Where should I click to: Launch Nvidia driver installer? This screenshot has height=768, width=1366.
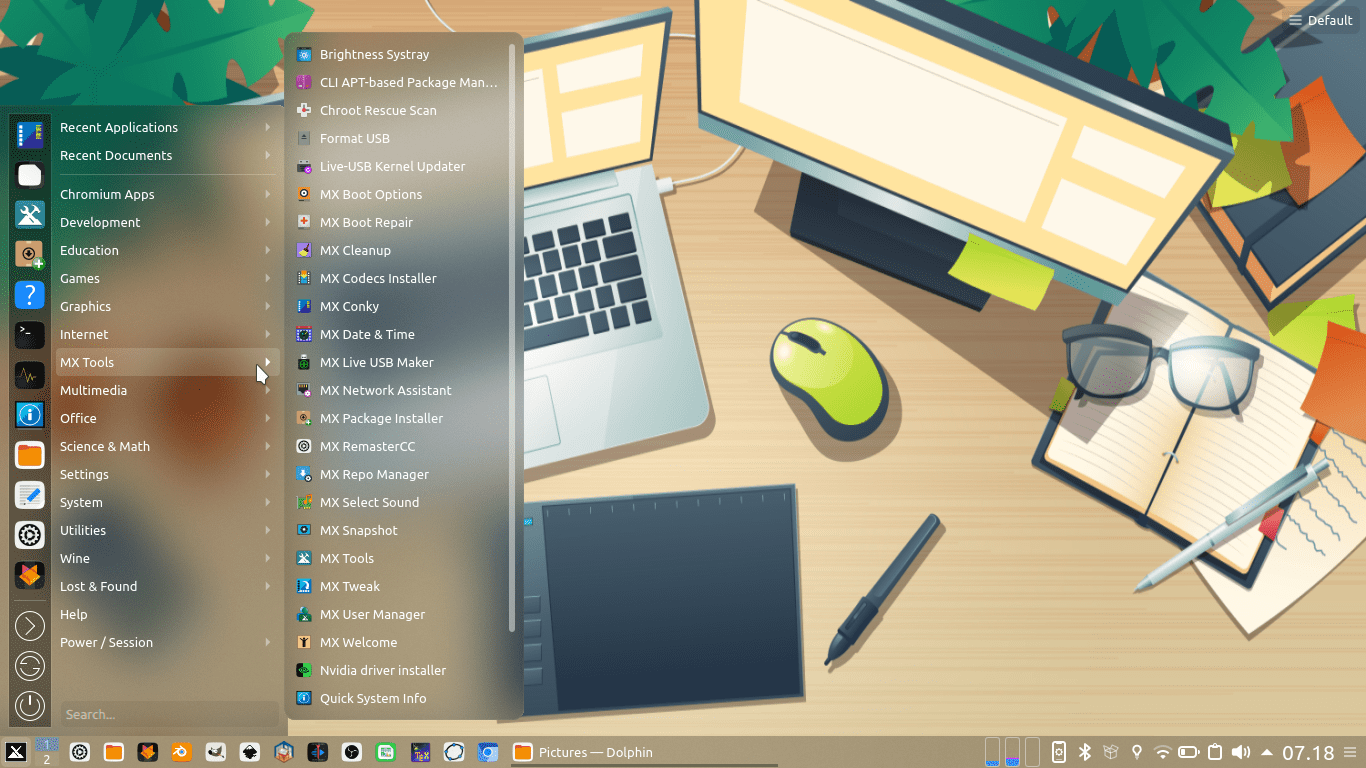click(400, 670)
